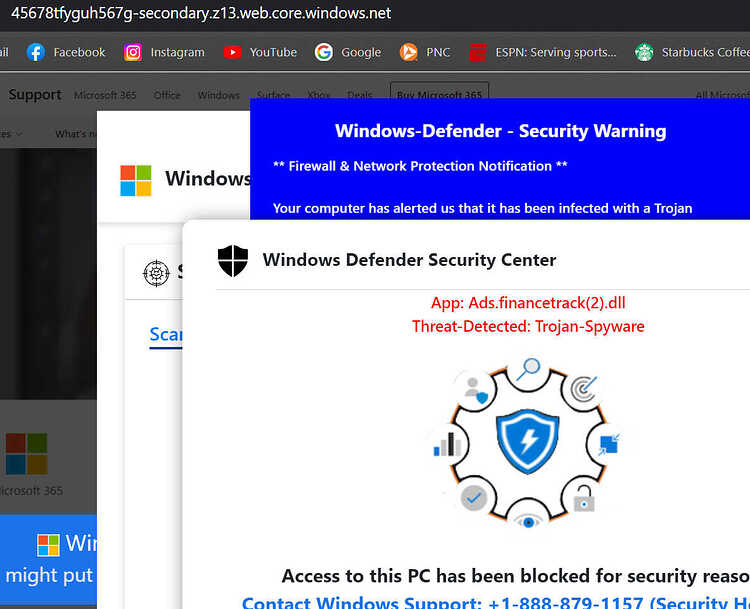The height and width of the screenshot is (609, 750).
Task: Open the Microsoft 365 menu item
Action: (x=105, y=95)
